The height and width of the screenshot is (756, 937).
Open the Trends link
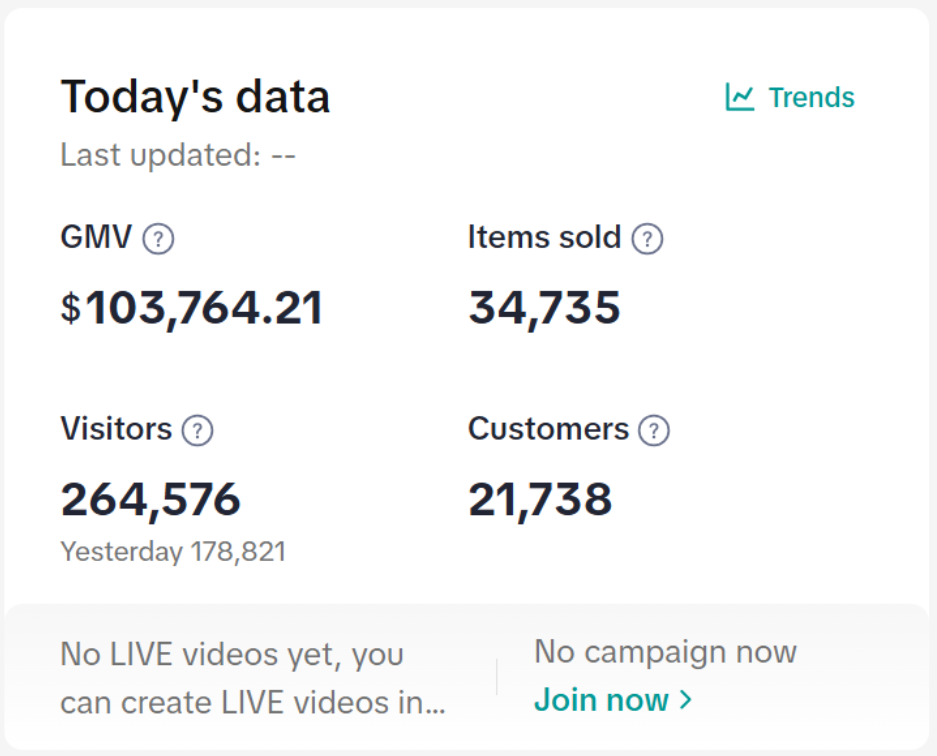[811, 98]
